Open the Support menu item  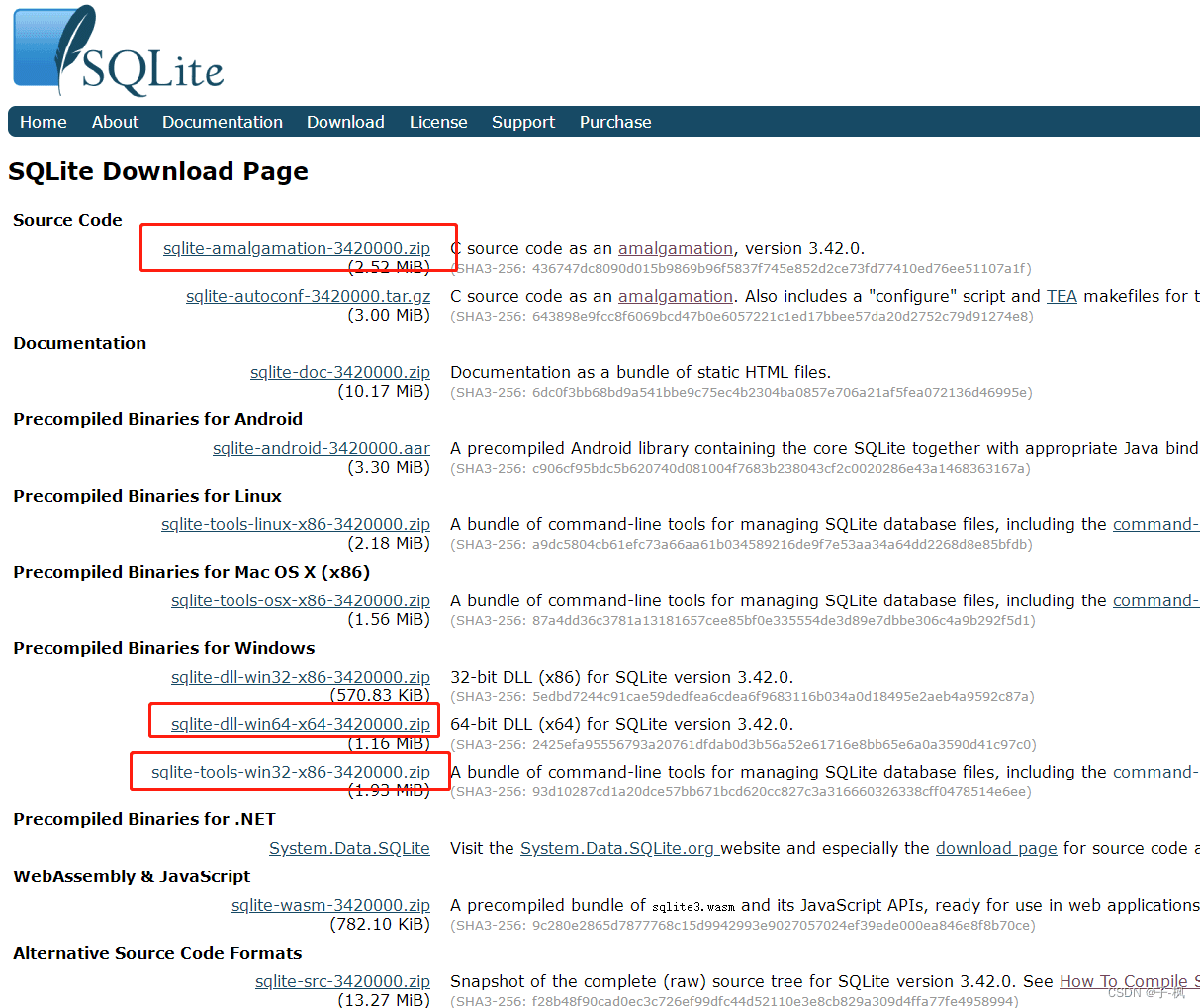pos(522,121)
